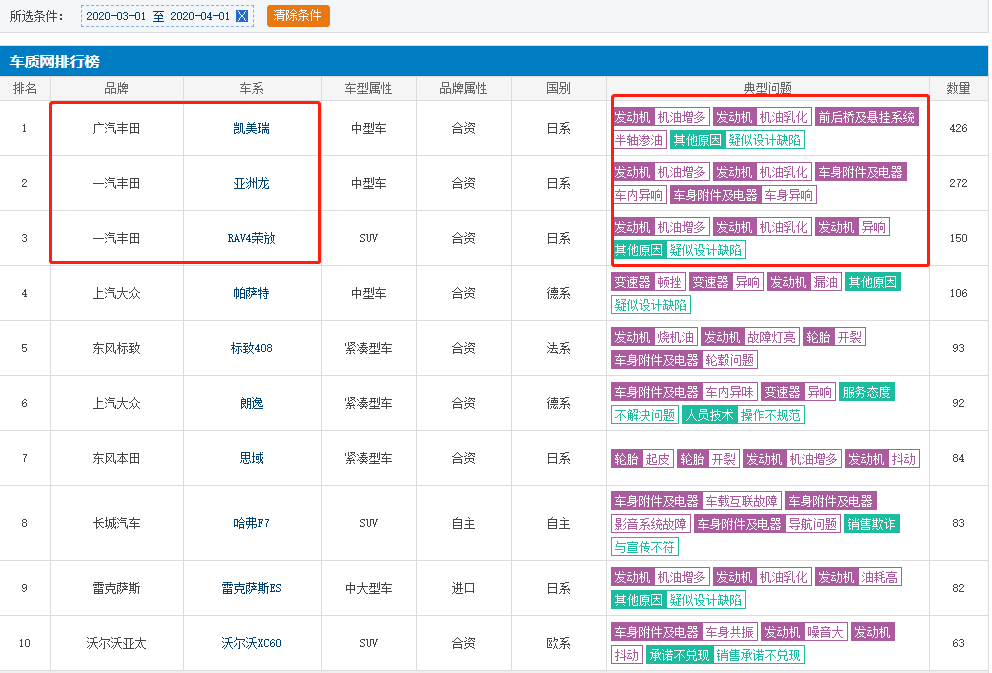This screenshot has width=992, height=673.
Task: Click 半轴渗油 tag in 凯美瑞 row
Action: (x=638, y=140)
